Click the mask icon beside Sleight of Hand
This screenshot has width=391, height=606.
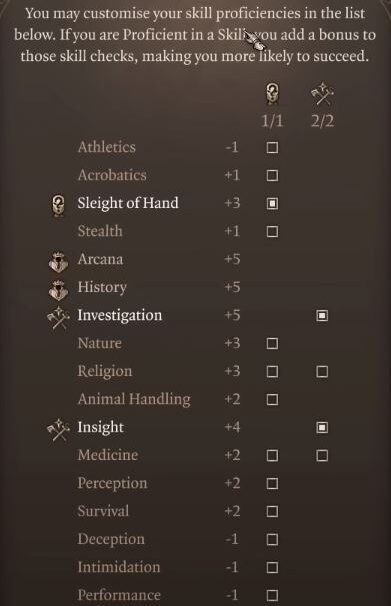pos(58,205)
